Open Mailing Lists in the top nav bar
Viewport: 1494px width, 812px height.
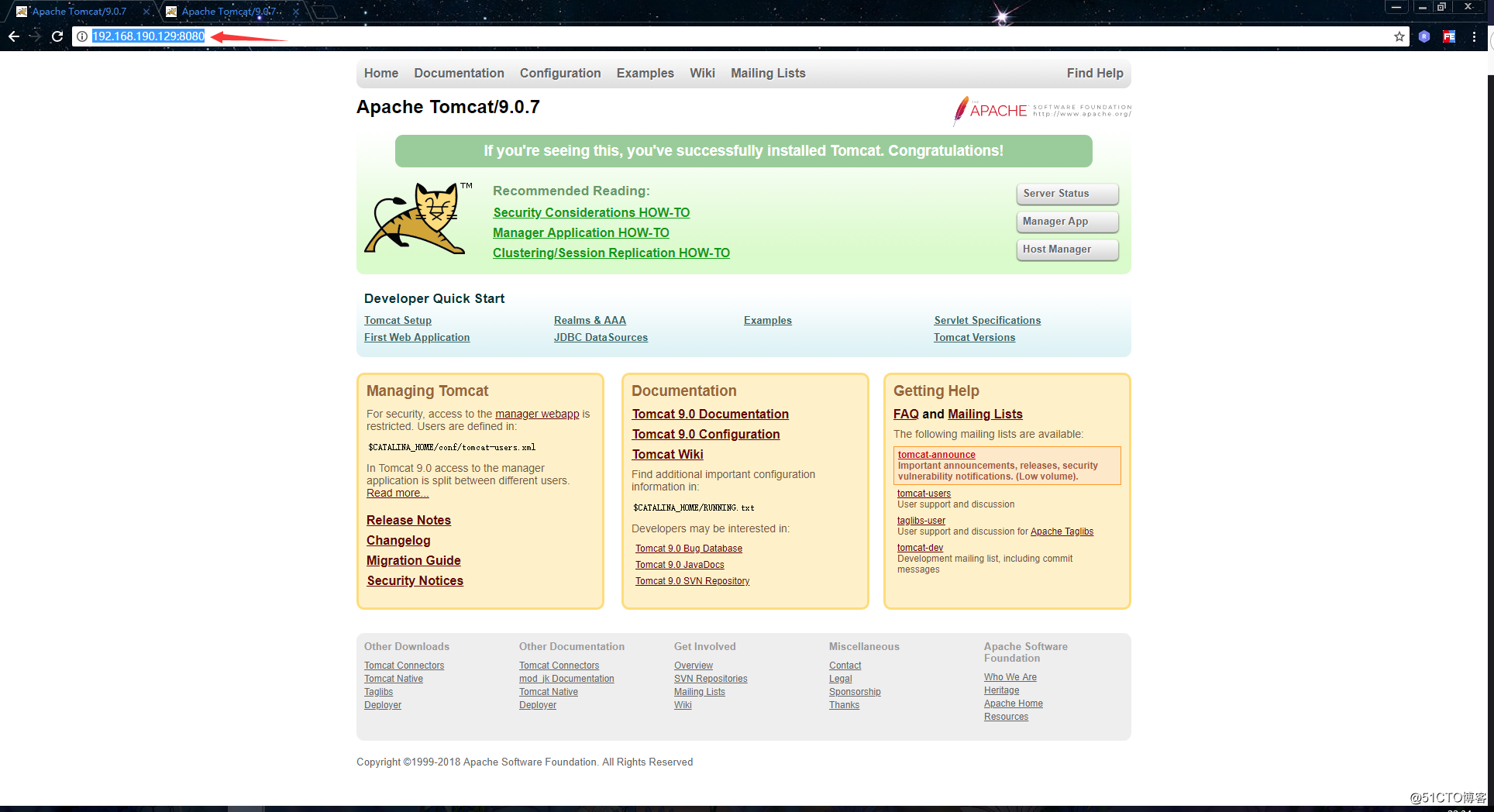pyautogui.click(x=768, y=73)
